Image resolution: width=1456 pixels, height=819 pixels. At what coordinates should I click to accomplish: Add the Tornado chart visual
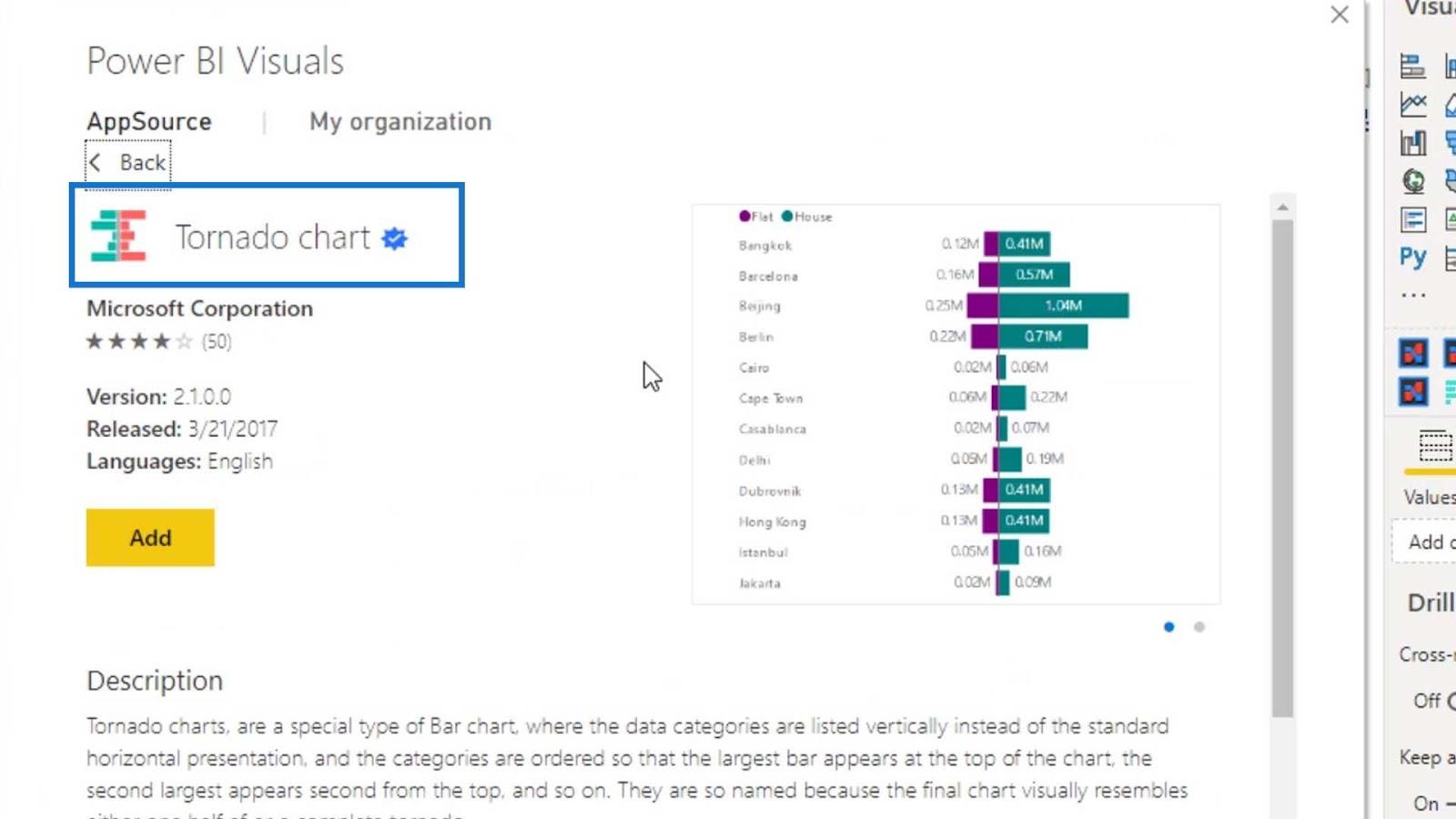click(150, 538)
